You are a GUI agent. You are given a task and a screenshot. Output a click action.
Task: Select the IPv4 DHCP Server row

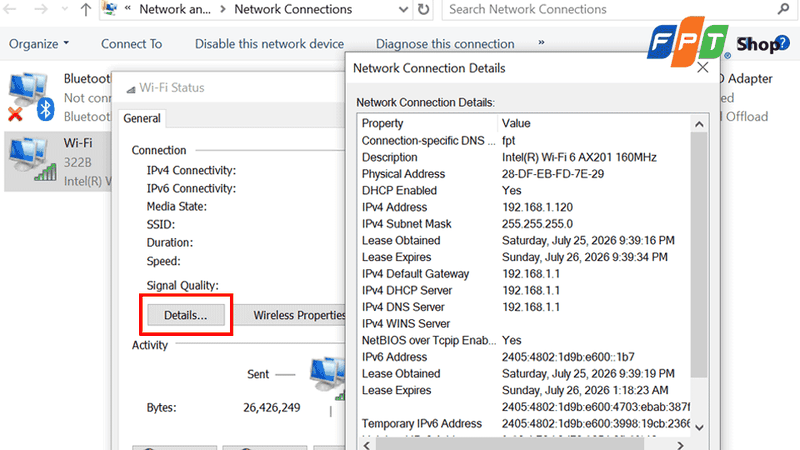[524, 290]
